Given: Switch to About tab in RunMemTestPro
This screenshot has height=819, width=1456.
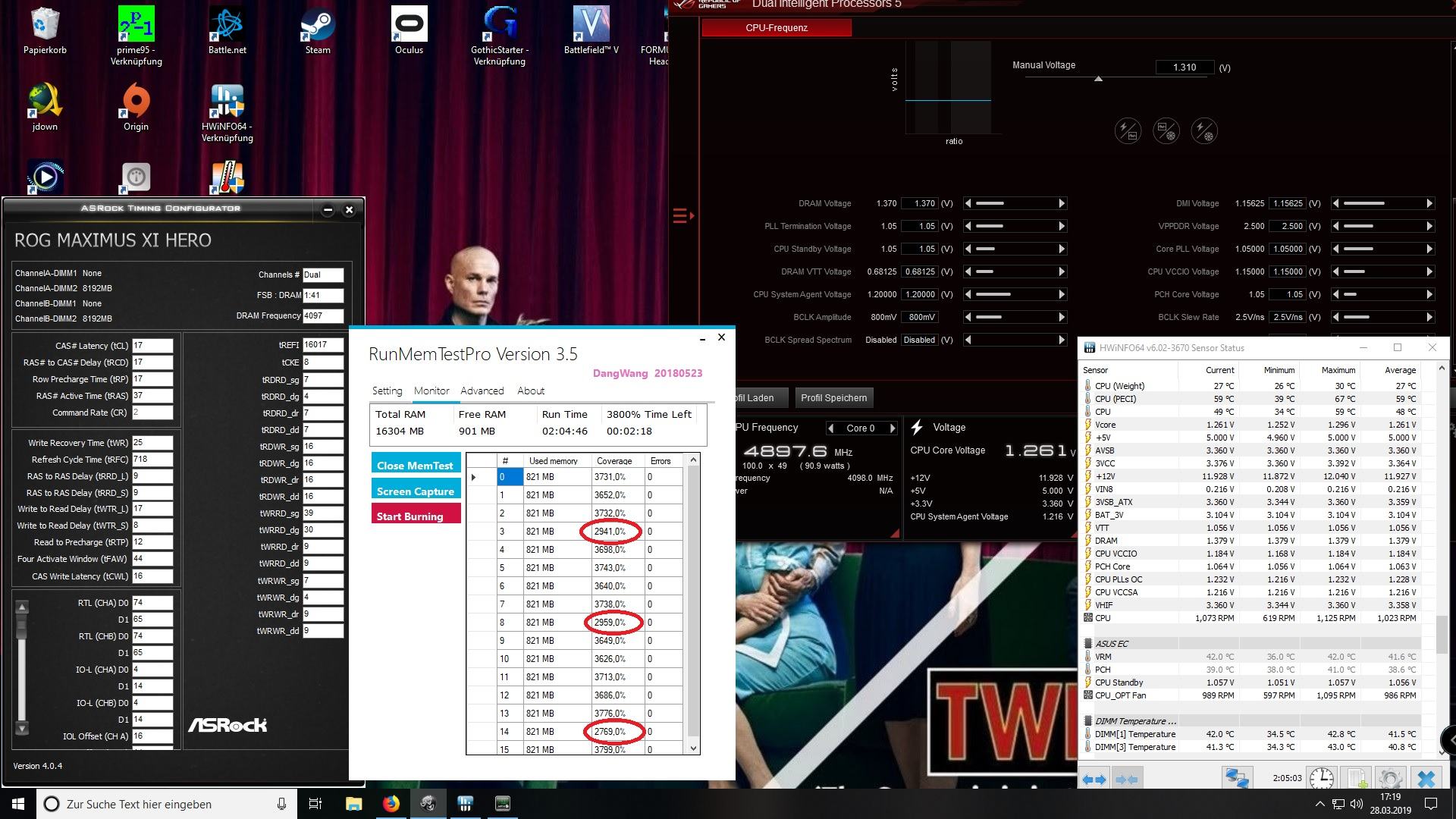Looking at the screenshot, I should pyautogui.click(x=531, y=391).
